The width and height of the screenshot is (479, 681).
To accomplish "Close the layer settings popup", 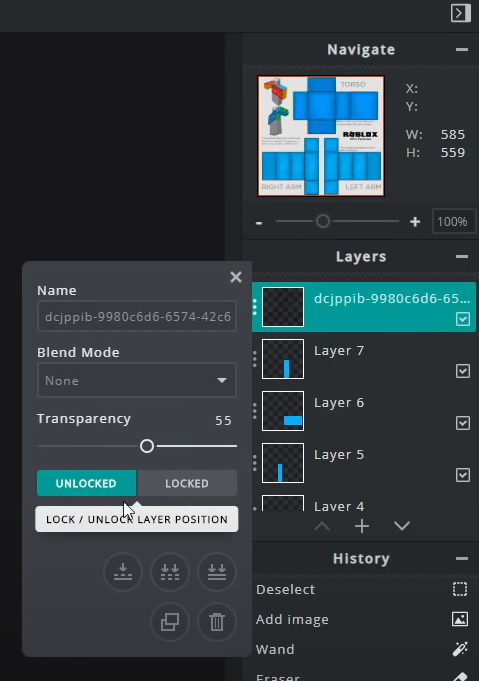I will click(236, 277).
